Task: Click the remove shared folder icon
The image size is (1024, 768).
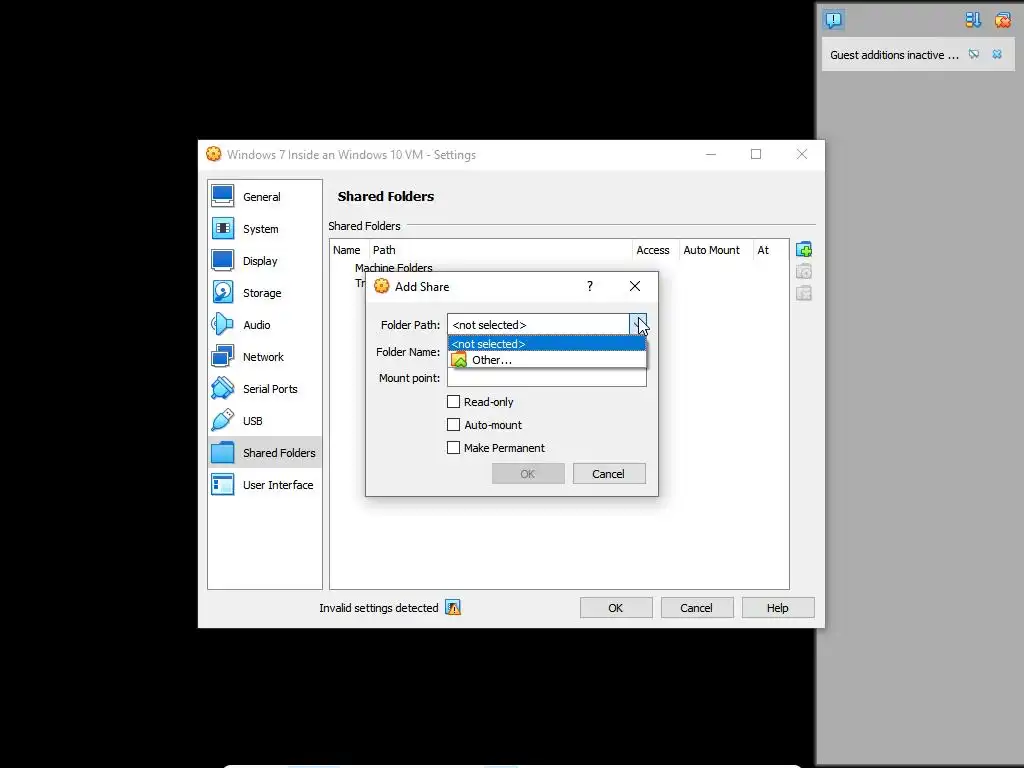Action: click(804, 293)
